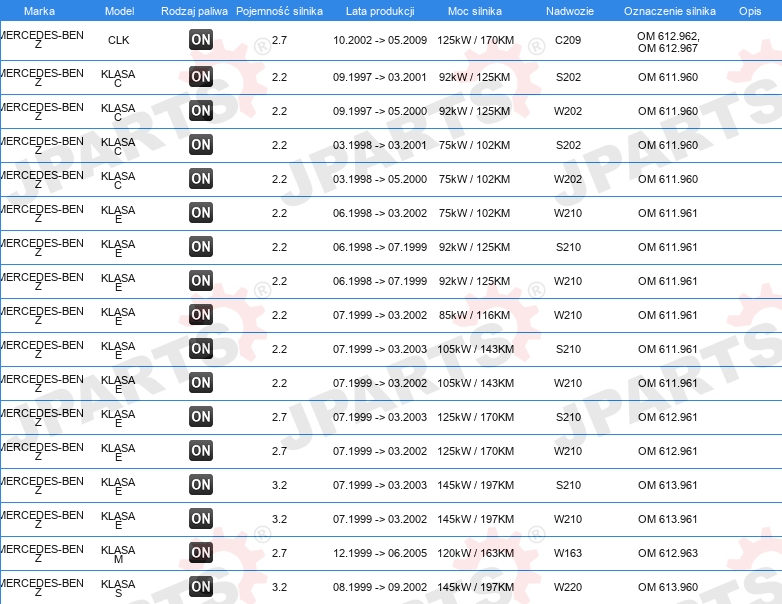Click ON icon for S210 105kW / 143KM row
Image resolution: width=782 pixels, height=604 pixels.
tap(201, 349)
